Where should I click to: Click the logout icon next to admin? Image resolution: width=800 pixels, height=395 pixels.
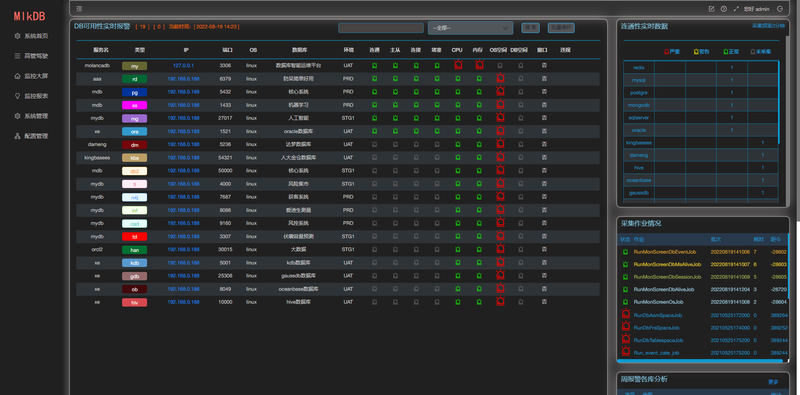tap(780, 9)
